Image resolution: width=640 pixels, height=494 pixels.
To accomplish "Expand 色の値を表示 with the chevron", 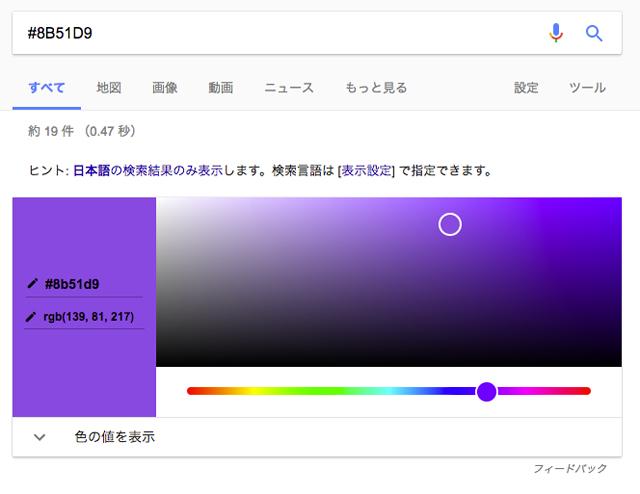I will 40,437.
